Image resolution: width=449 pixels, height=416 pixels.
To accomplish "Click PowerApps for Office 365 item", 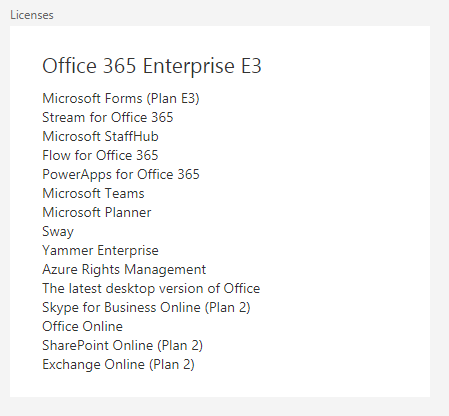I will [x=121, y=175].
